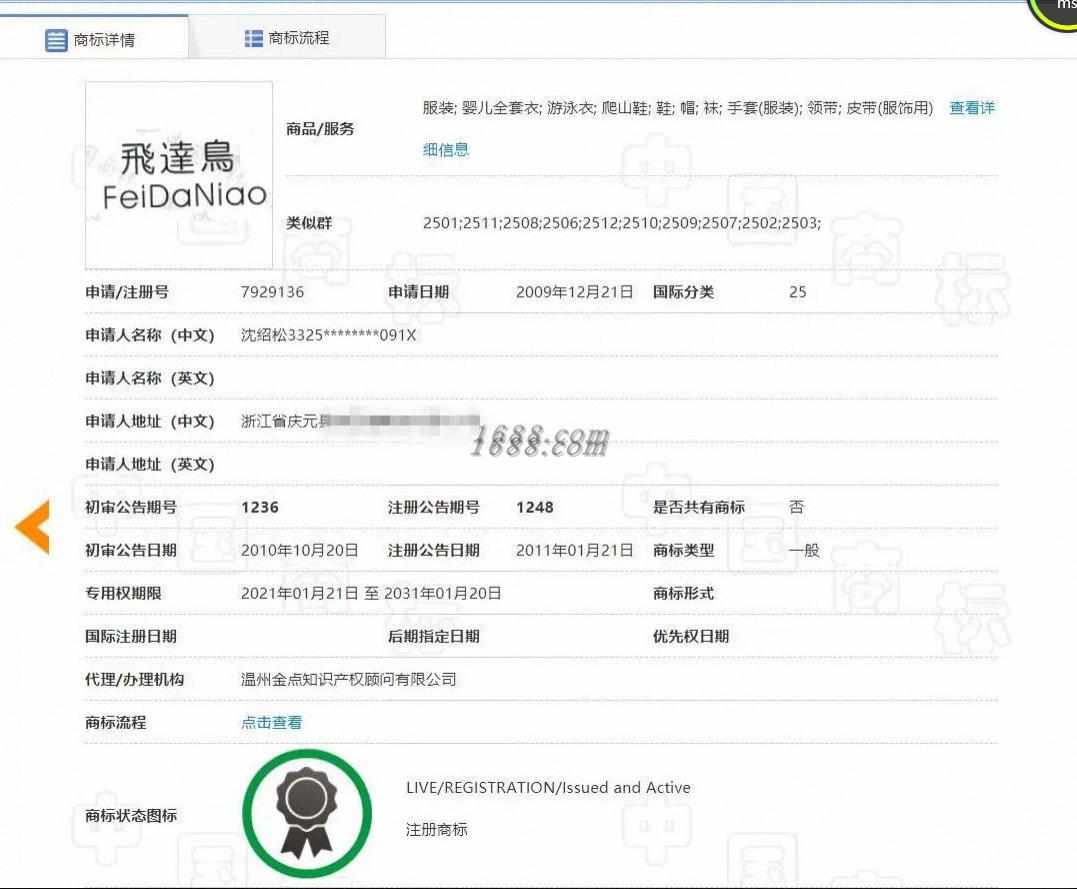Open the 查看详细信息 link
This screenshot has height=889, width=1077.
972,108
